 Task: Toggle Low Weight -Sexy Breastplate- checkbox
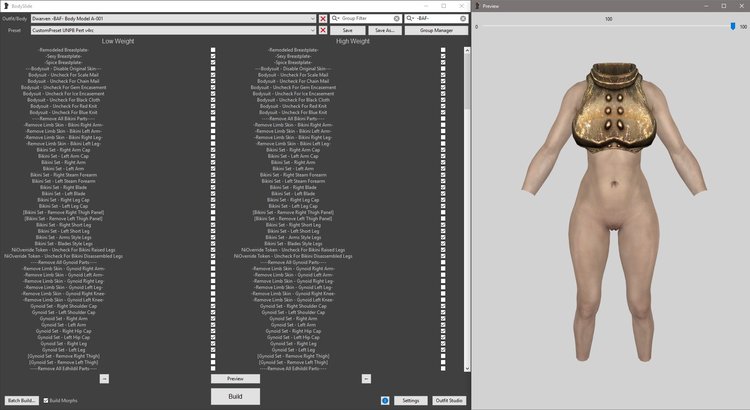pyautogui.click(x=213, y=56)
